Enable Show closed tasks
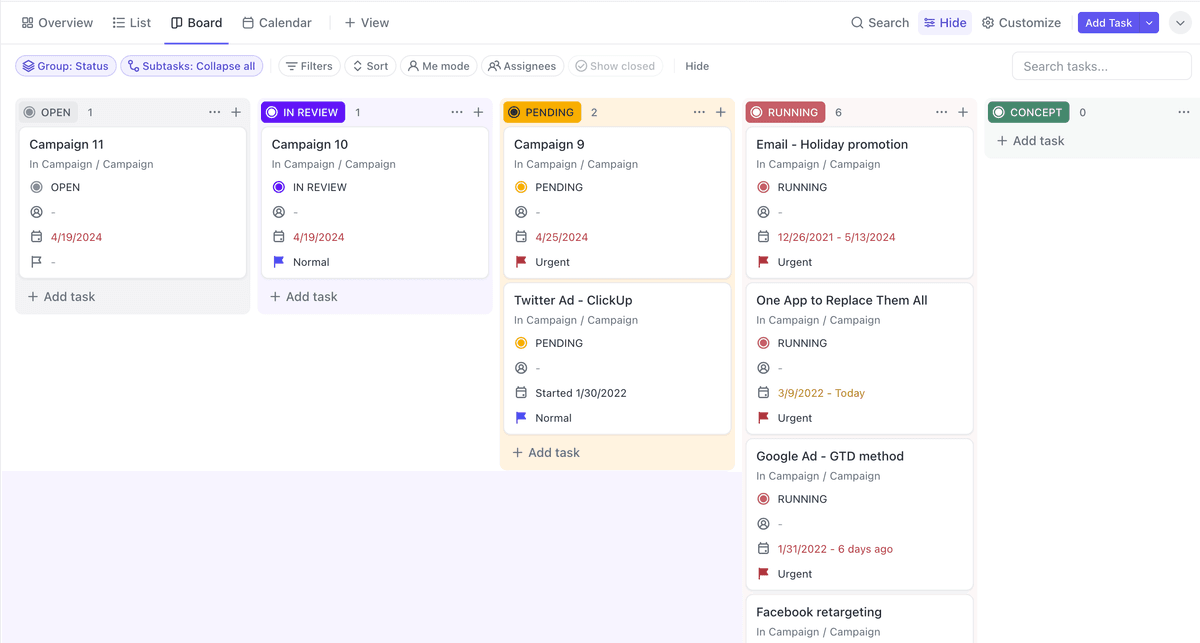 [615, 66]
